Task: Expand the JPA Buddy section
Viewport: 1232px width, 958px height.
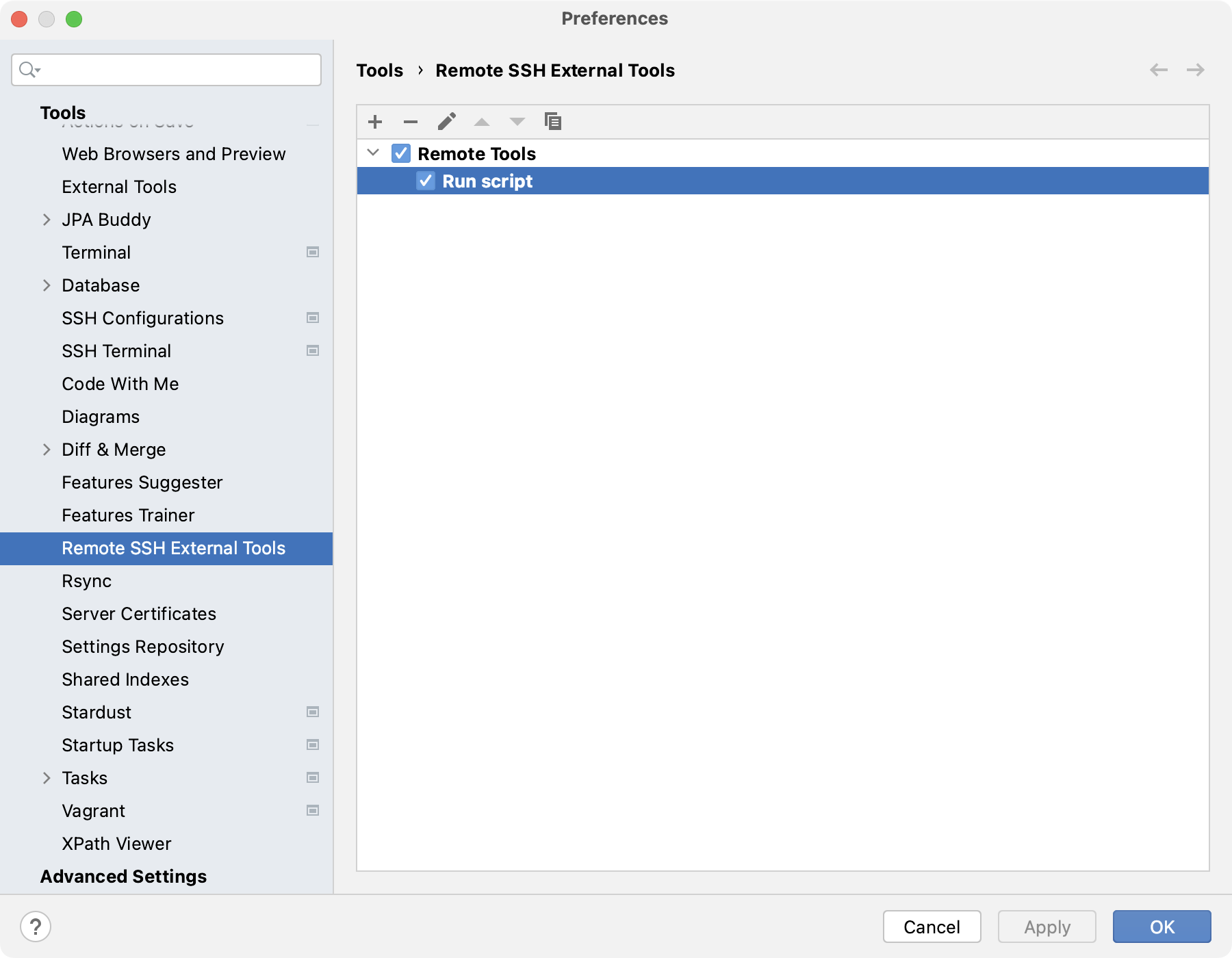Action: pos(47,219)
